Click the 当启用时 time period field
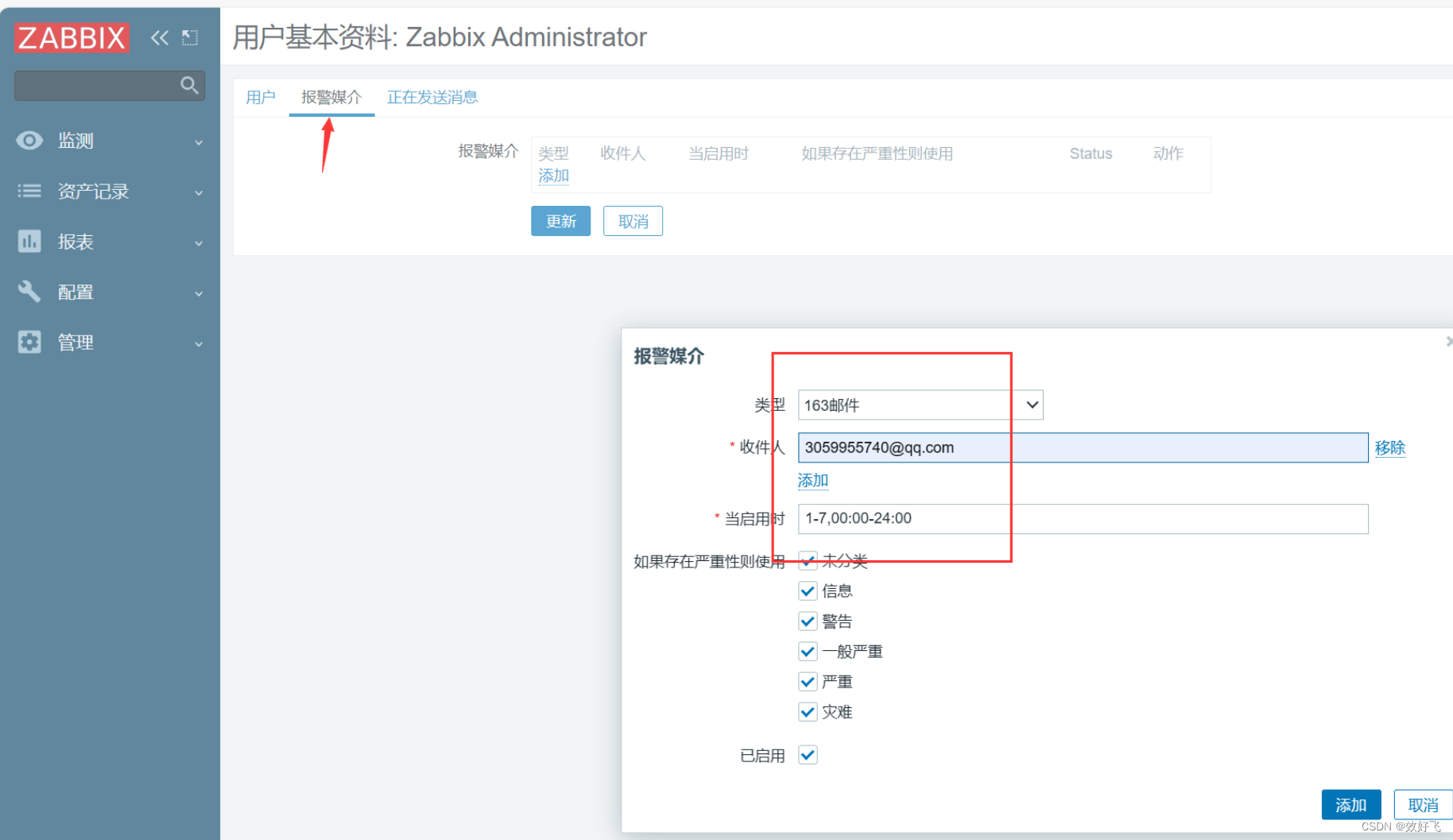 pos(1083,518)
